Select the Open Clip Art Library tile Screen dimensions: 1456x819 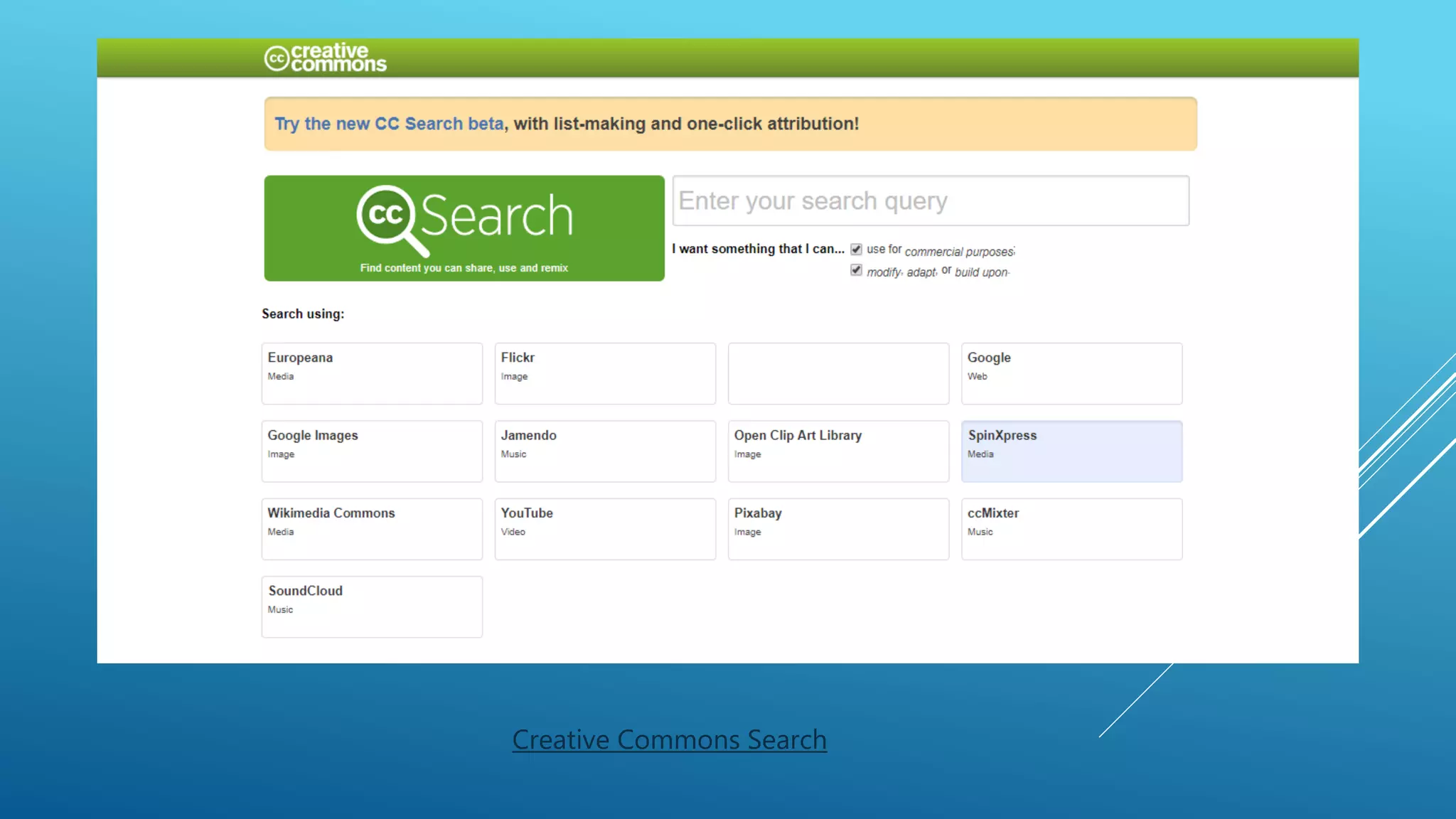click(838, 451)
